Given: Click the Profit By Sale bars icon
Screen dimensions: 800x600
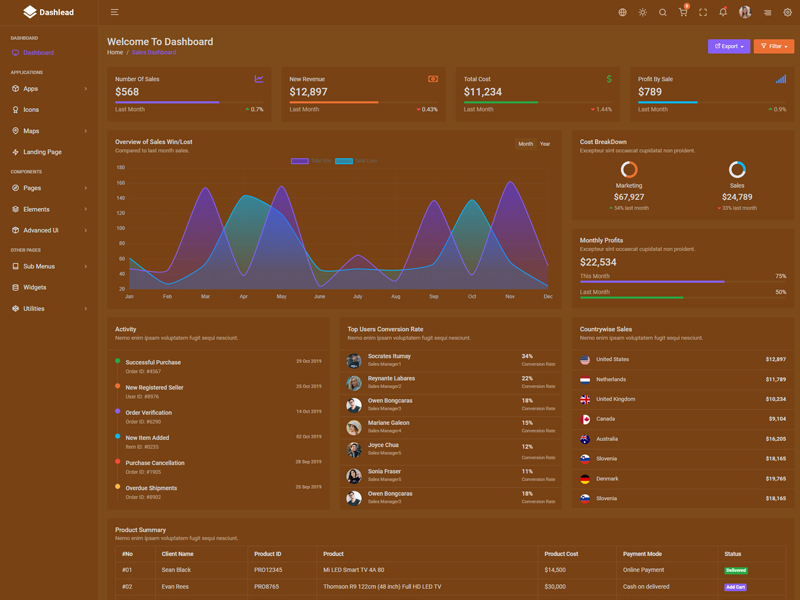Looking at the screenshot, I should pyautogui.click(x=781, y=79).
